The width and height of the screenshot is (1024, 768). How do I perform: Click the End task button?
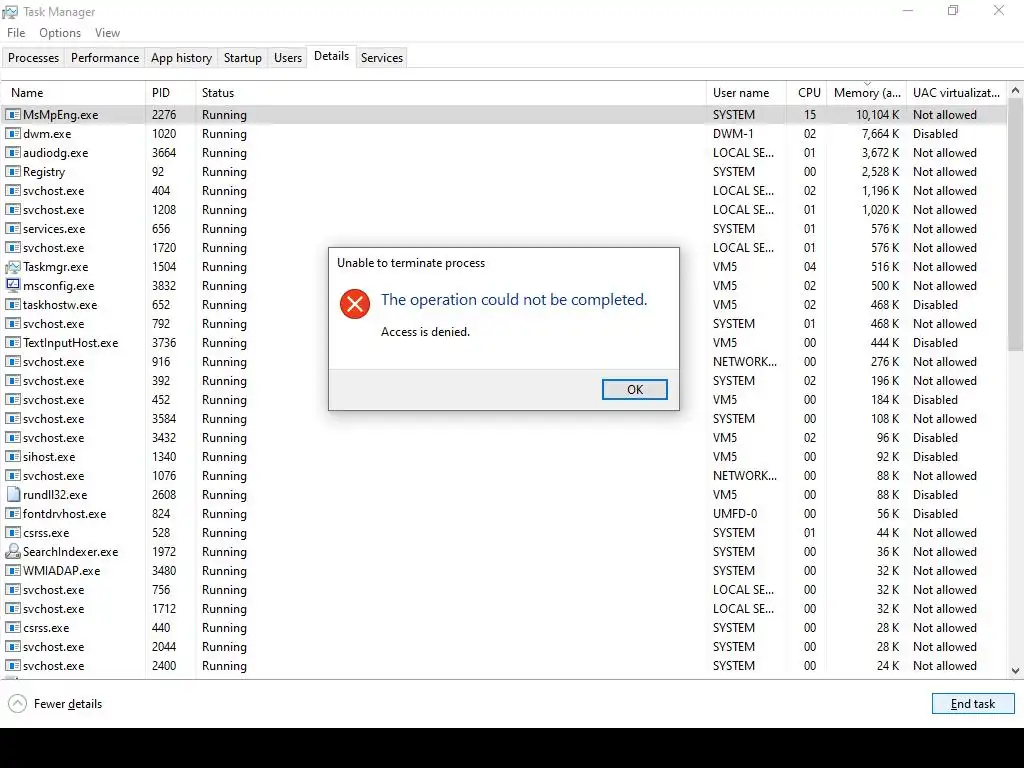click(973, 703)
